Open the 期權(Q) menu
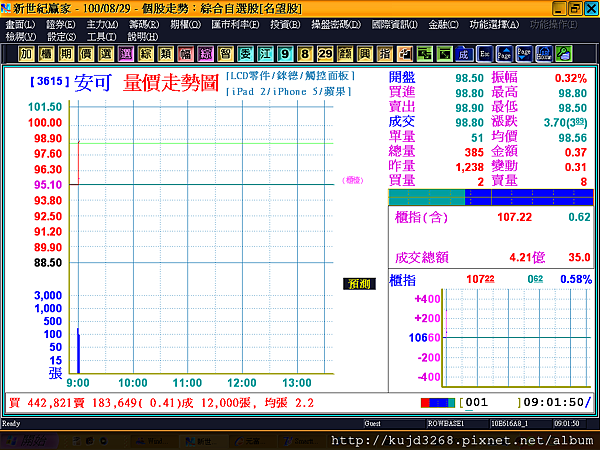The image size is (600, 450). pyautogui.click(x=186, y=25)
